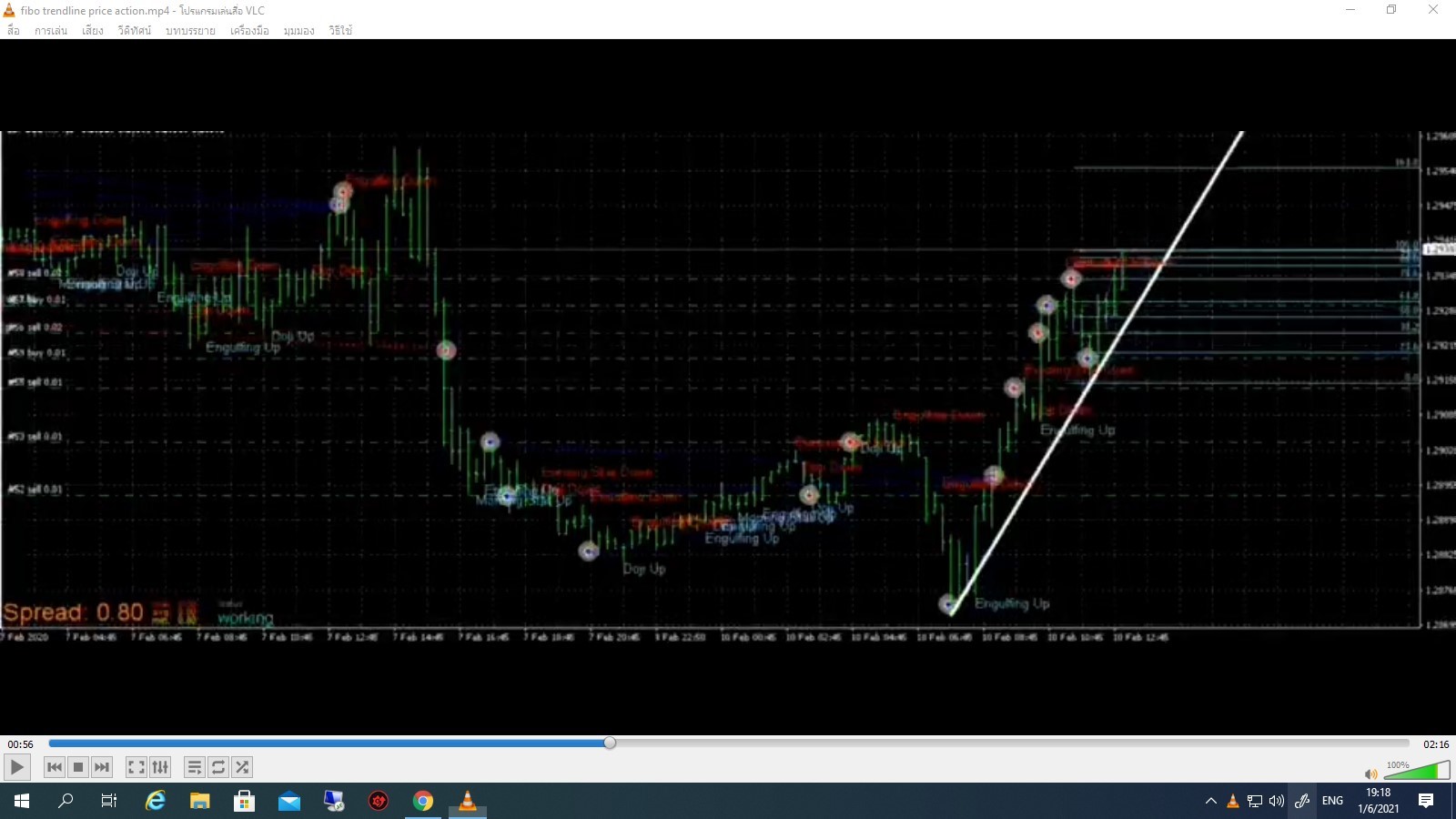Click the VLC cone tray icon

[1233, 801]
